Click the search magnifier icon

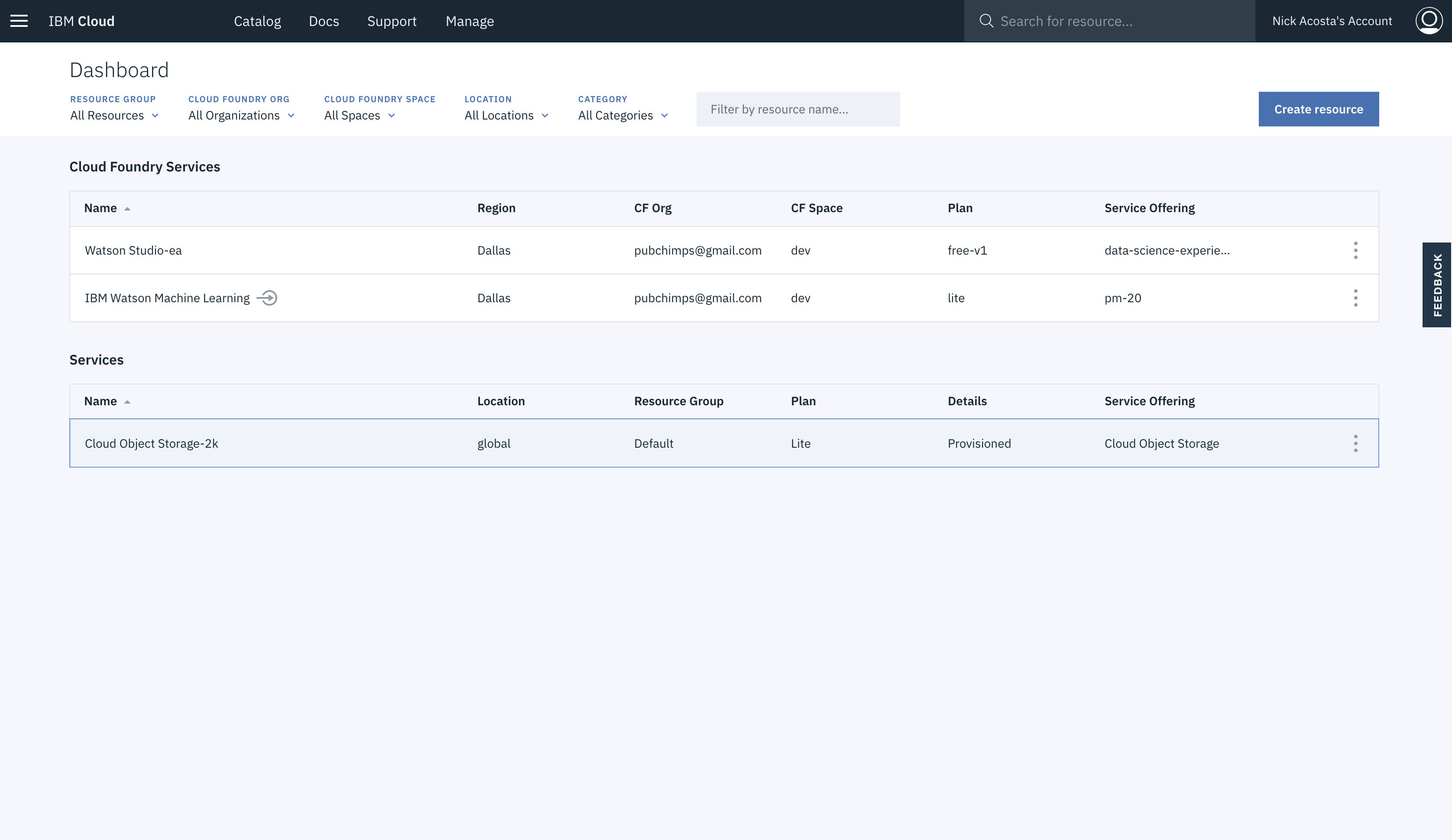coord(986,21)
